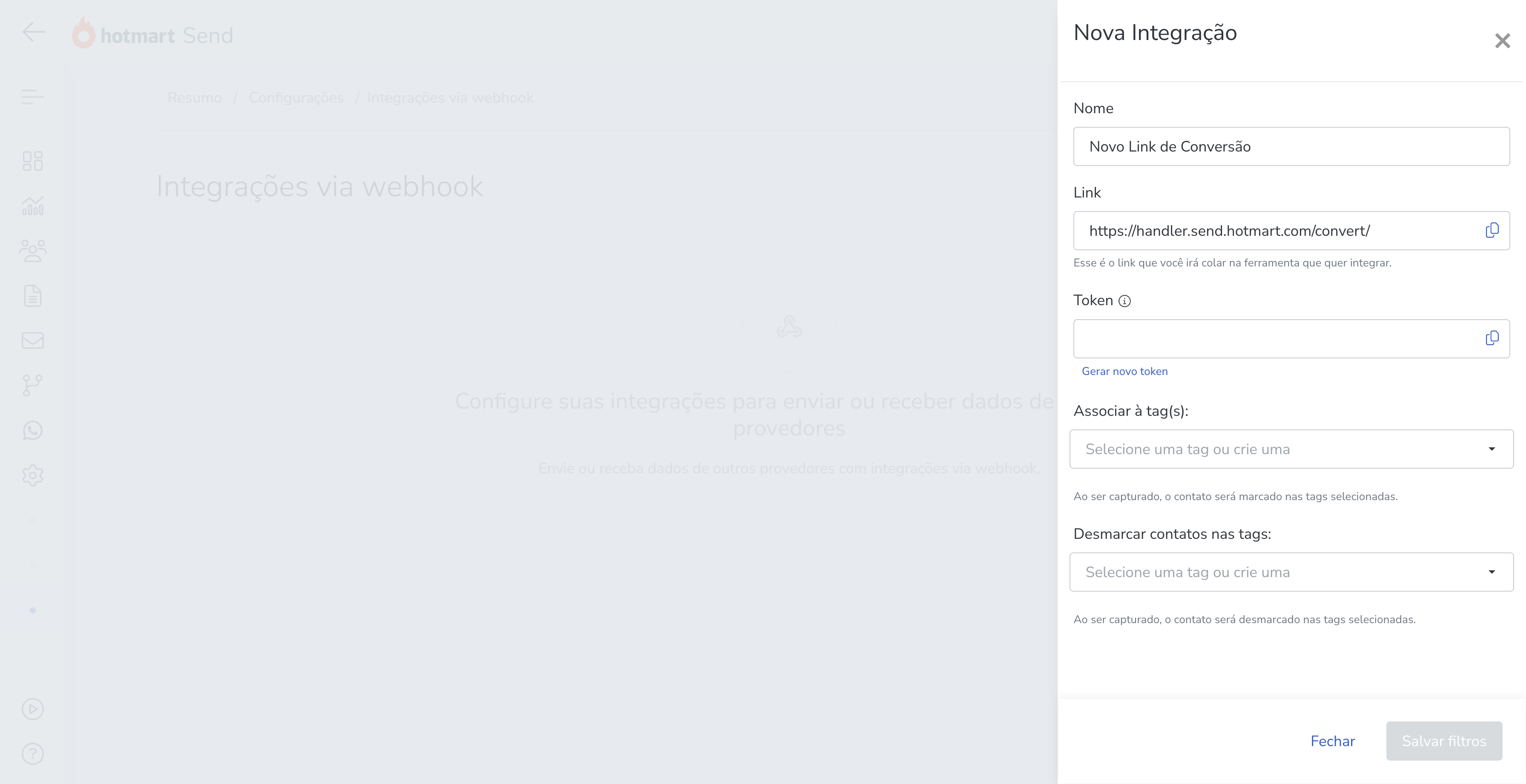Show Token info tooltip icon

point(1124,301)
